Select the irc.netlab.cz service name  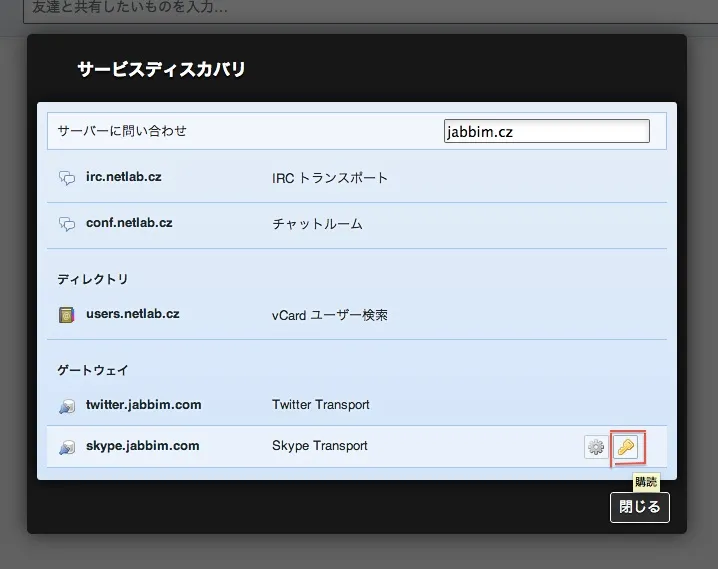(123, 177)
